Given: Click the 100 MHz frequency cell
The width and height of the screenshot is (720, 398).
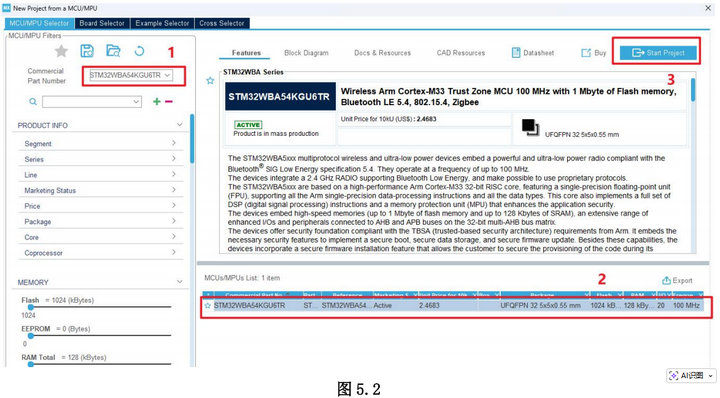Looking at the screenshot, I should click(686, 305).
